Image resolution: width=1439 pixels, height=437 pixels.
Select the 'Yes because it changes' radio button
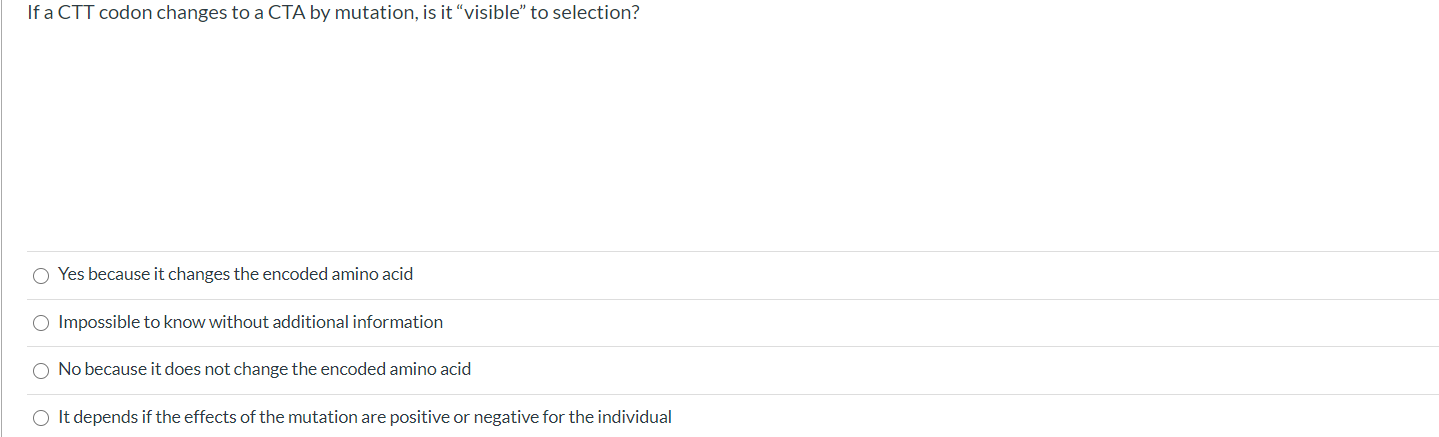[x=40, y=275]
